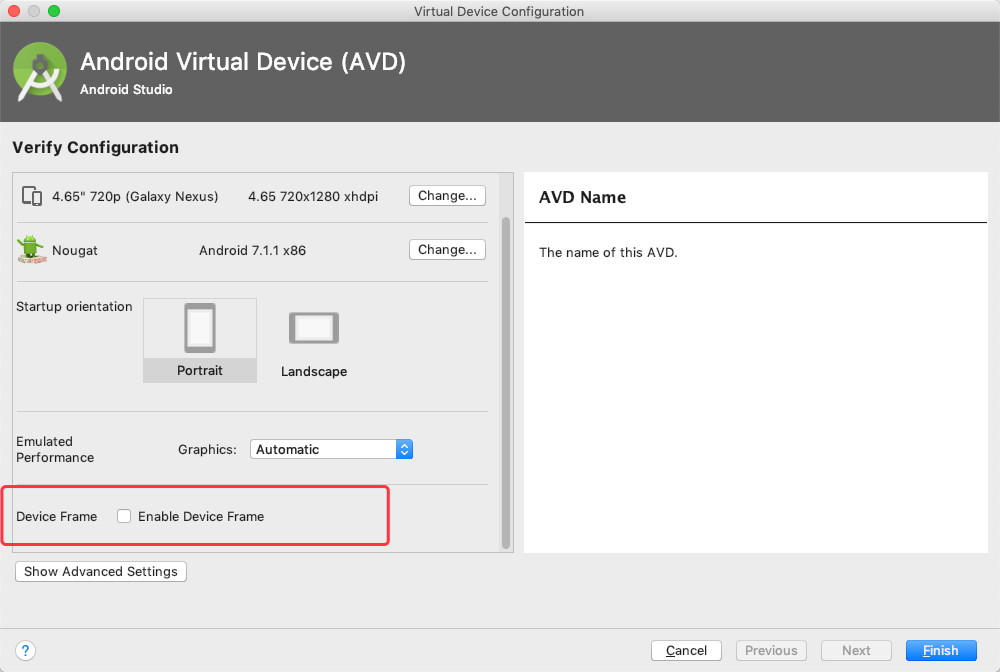Screen dimensions: 1000x672
Task: Click the 'AVD Name' help heading
Action: tap(582, 198)
